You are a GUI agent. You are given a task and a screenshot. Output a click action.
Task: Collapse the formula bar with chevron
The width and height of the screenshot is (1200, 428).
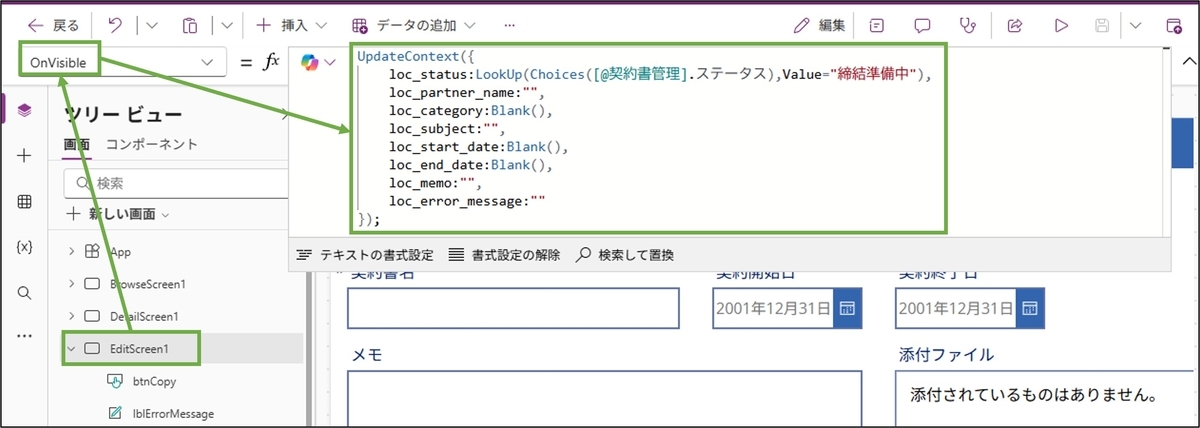[1188, 62]
